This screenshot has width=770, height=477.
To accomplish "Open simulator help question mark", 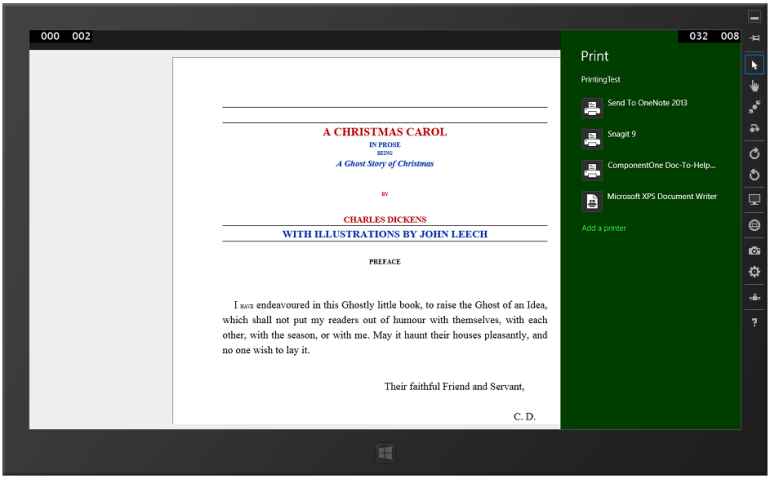I will 754,322.
